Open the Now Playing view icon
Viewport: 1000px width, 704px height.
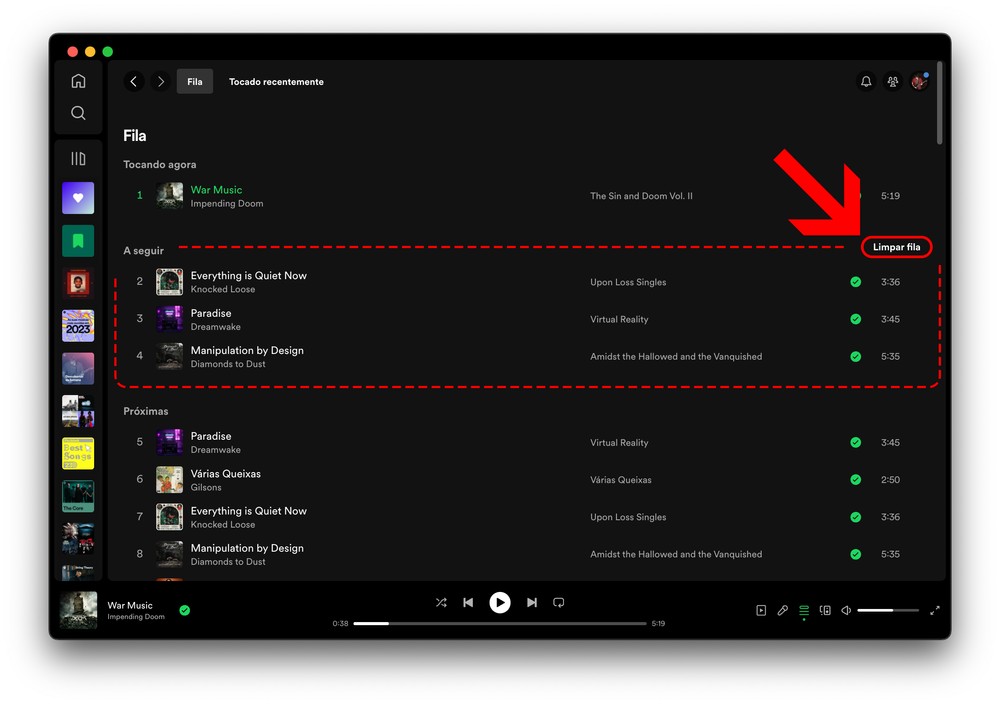(761, 610)
